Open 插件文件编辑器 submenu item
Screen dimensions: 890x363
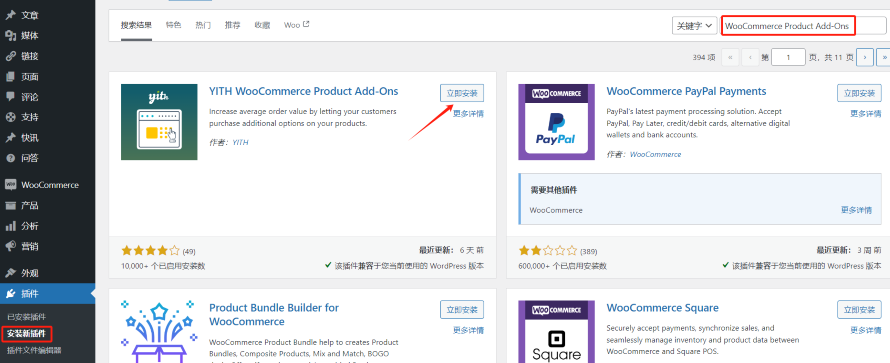click(34, 350)
